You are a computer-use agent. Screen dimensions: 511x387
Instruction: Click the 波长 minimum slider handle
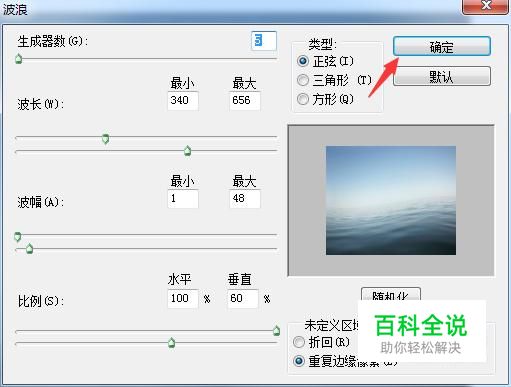(105, 138)
